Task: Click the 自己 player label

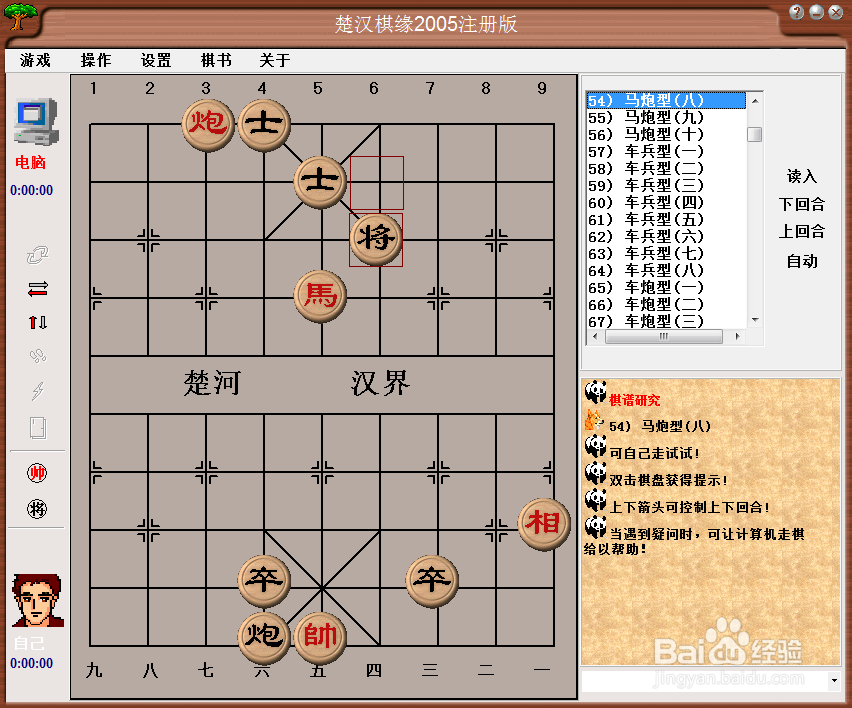Action: [x=29, y=643]
